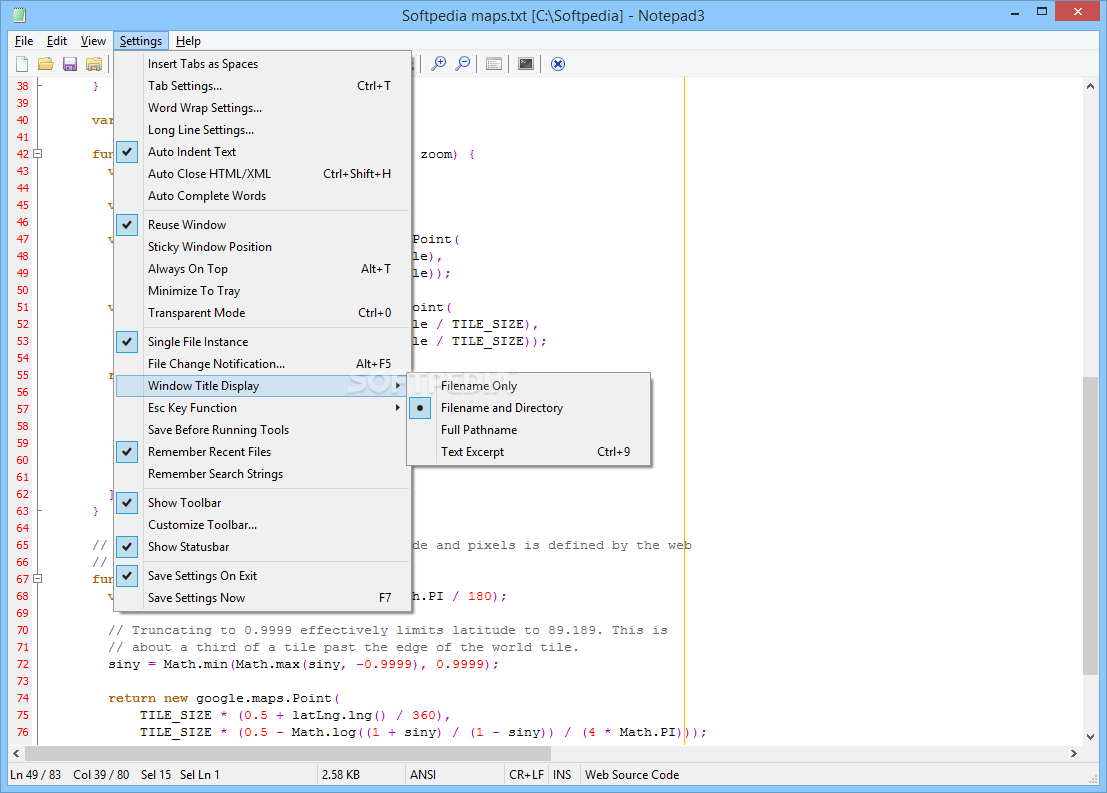Viewport: 1107px width, 793px height.
Task: Click Save Settings Now
Action: click(x=262, y=598)
